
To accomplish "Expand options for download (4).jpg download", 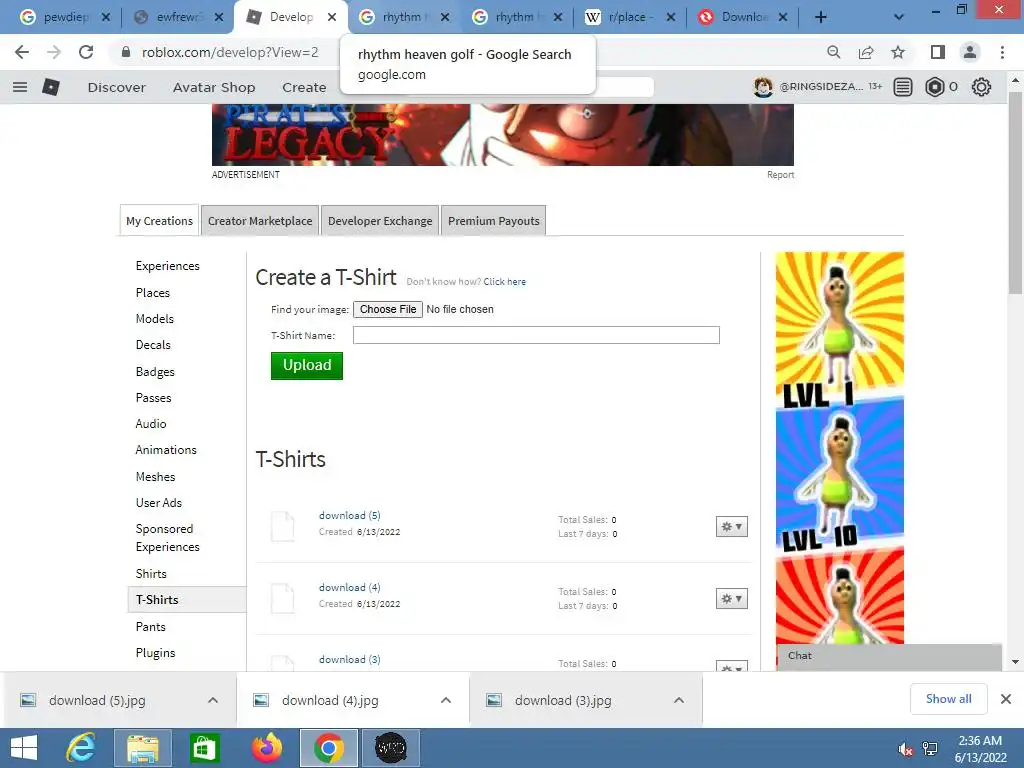I will (446, 700).
